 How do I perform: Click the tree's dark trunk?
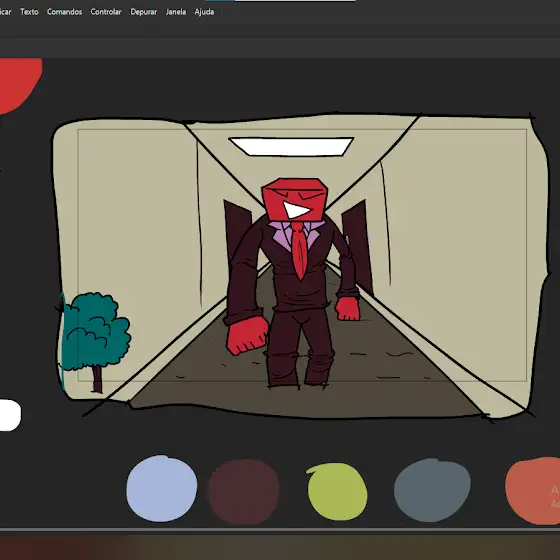click(97, 379)
